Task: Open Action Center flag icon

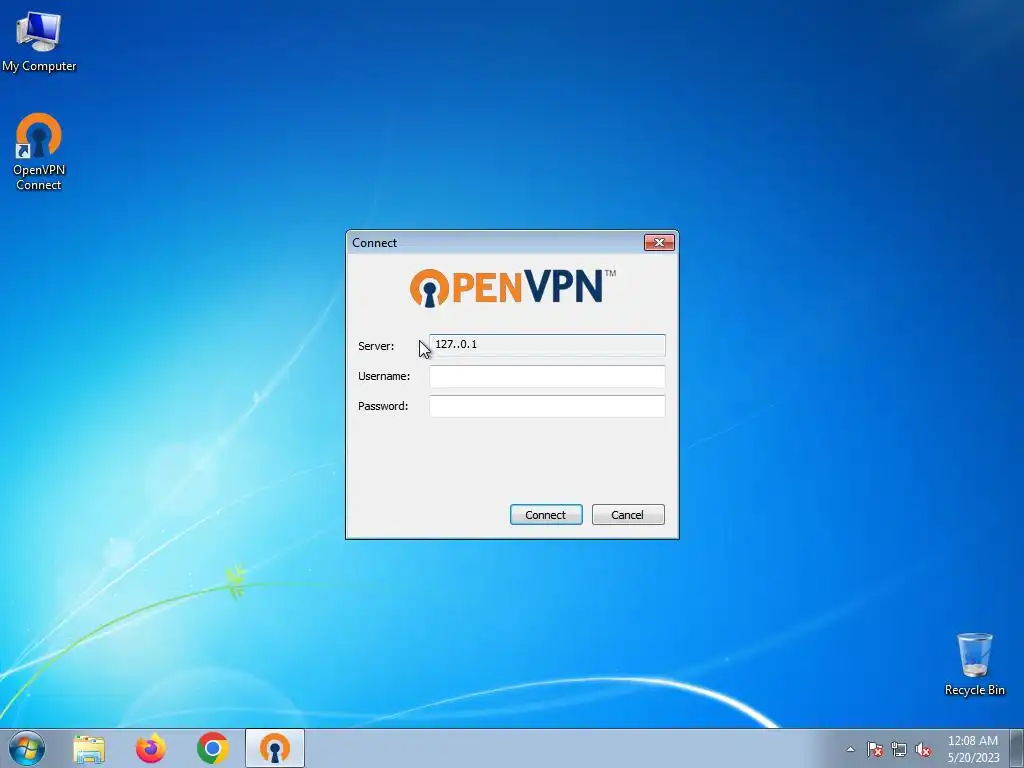Action: [875, 749]
